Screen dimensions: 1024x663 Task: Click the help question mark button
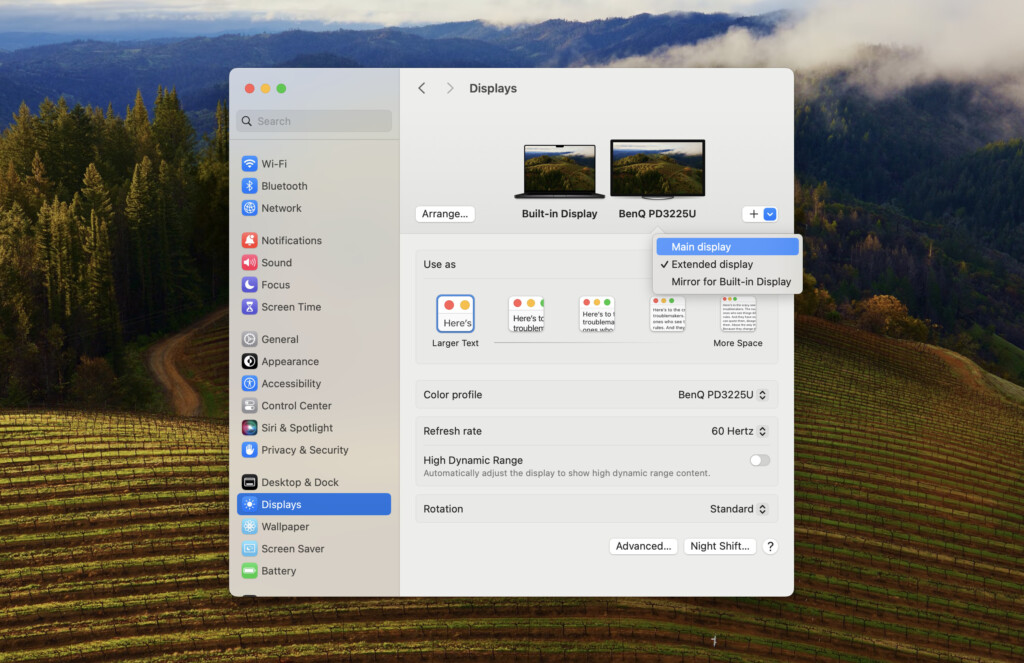pyautogui.click(x=771, y=547)
